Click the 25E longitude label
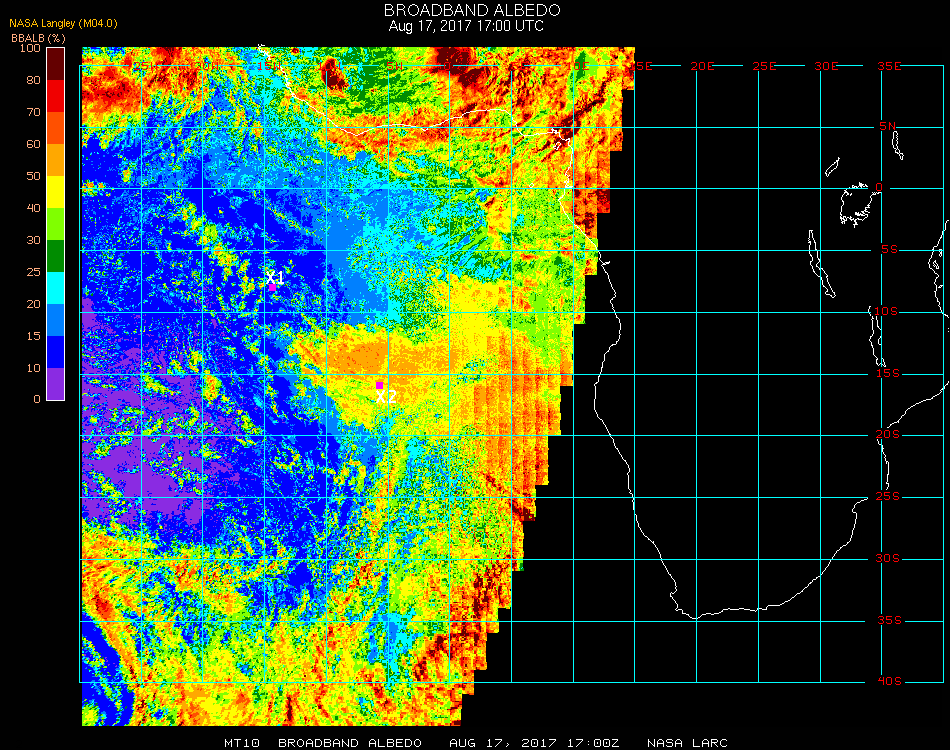Image resolution: width=950 pixels, height=750 pixels. [x=764, y=66]
